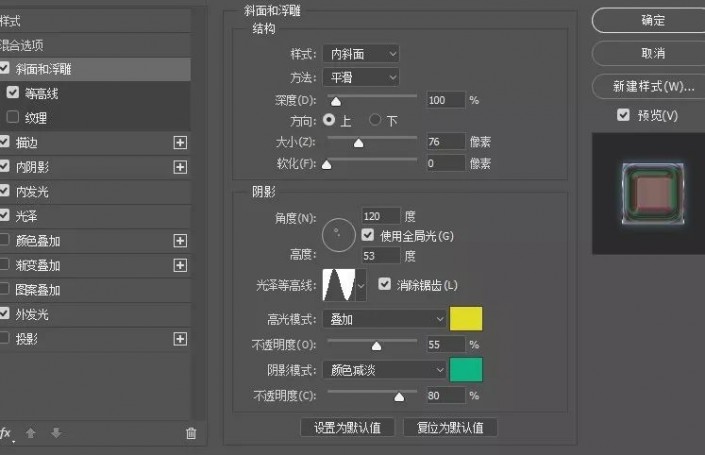
Task: Open the 样式 dropdown showing 内斜面
Action: (x=361, y=54)
